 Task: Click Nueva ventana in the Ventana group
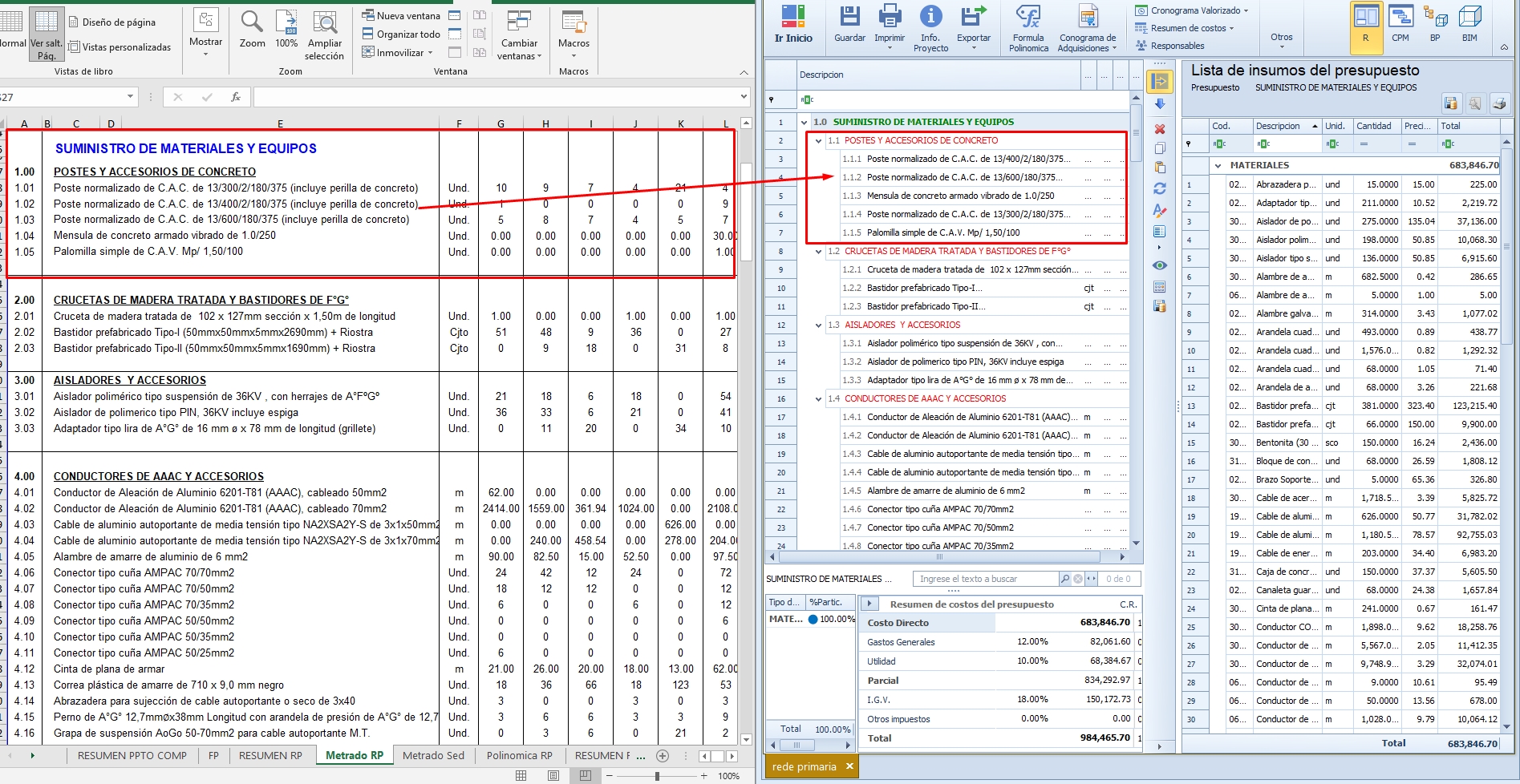(400, 15)
